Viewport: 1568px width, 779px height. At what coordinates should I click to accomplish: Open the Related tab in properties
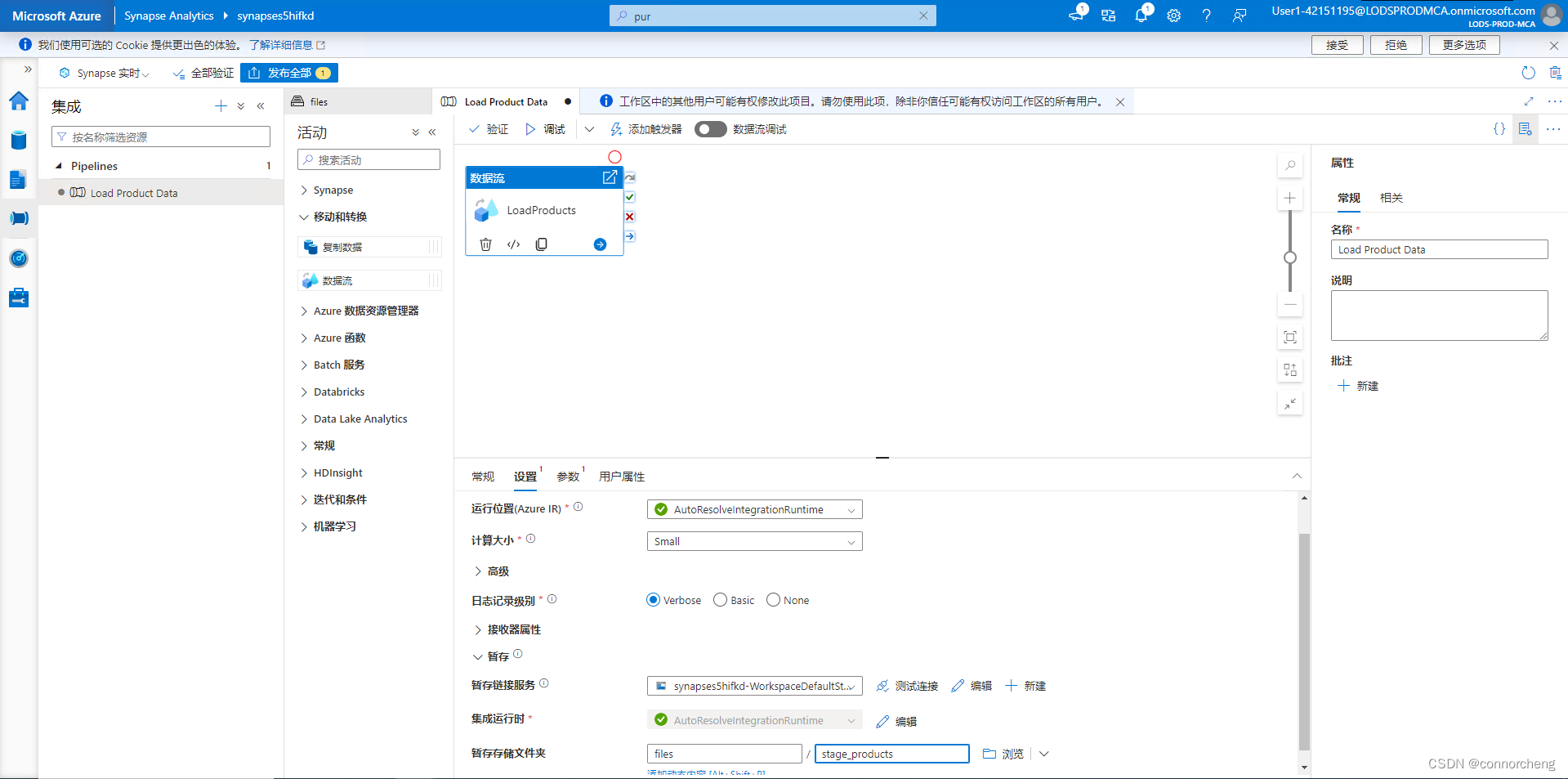pos(1392,198)
